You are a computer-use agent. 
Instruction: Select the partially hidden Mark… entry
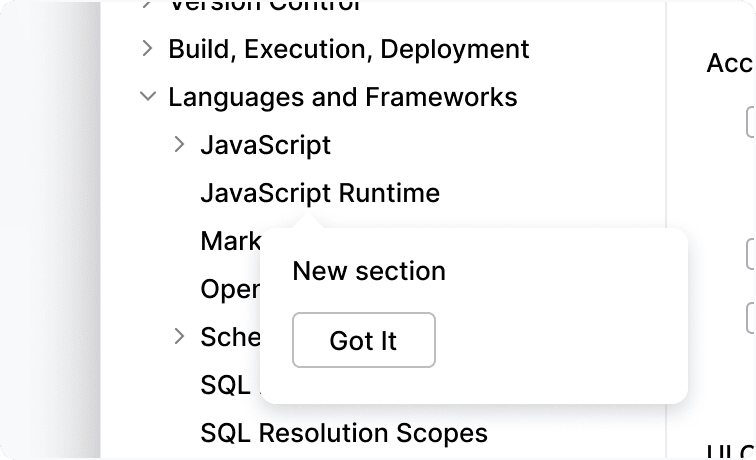[229, 241]
